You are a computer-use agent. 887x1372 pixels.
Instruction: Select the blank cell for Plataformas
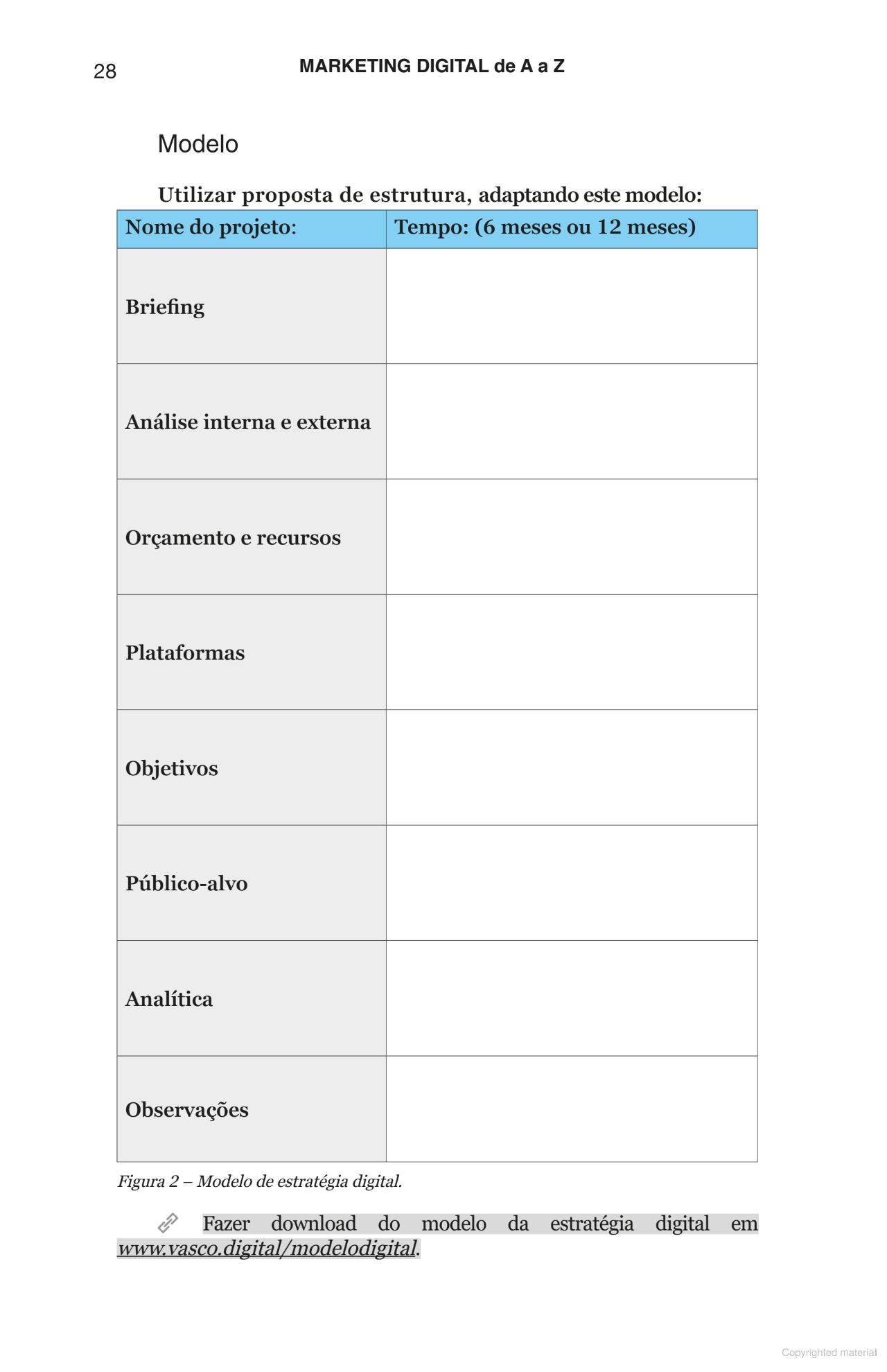pos(571,652)
